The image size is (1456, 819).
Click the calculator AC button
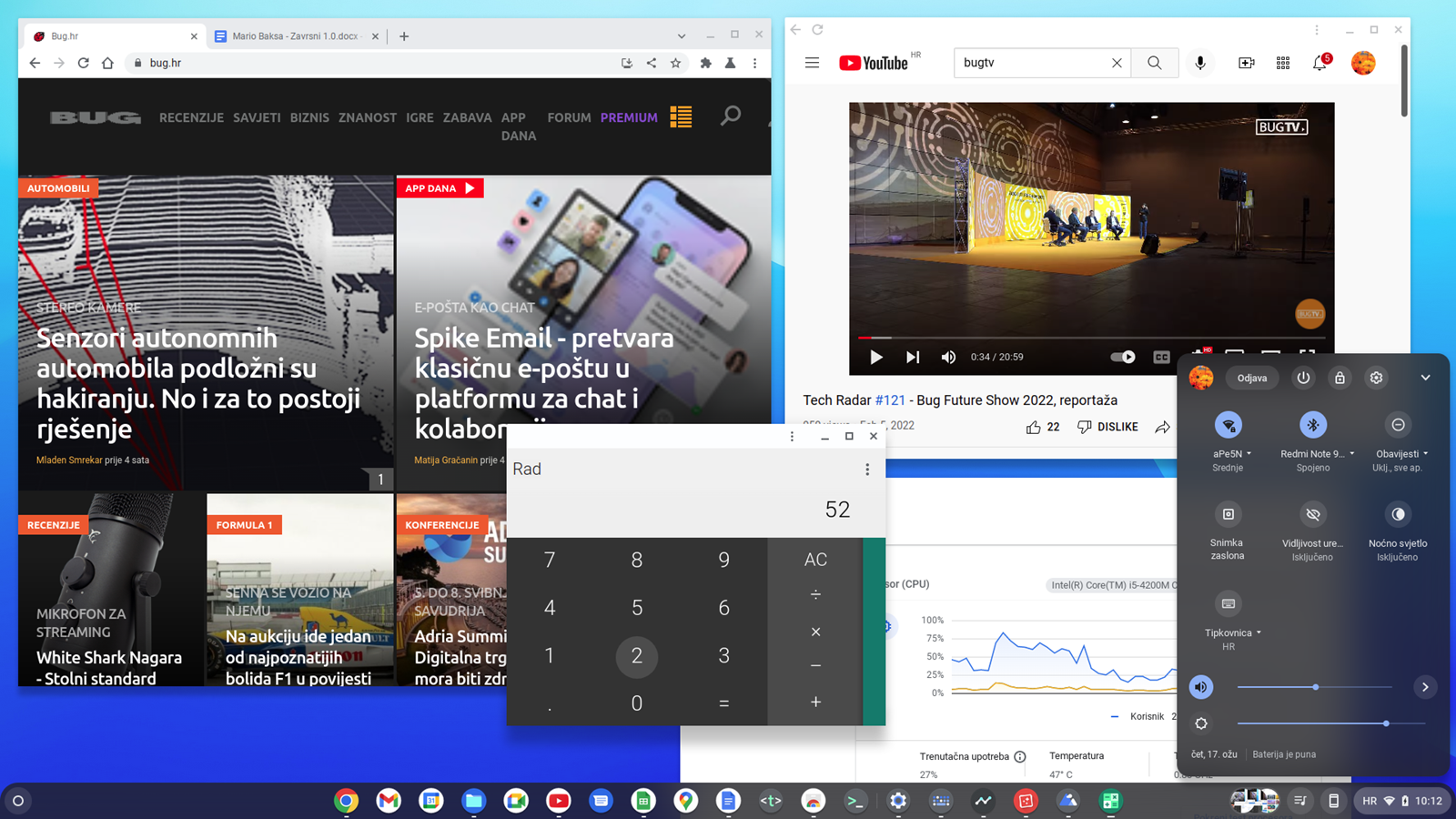pos(815,560)
